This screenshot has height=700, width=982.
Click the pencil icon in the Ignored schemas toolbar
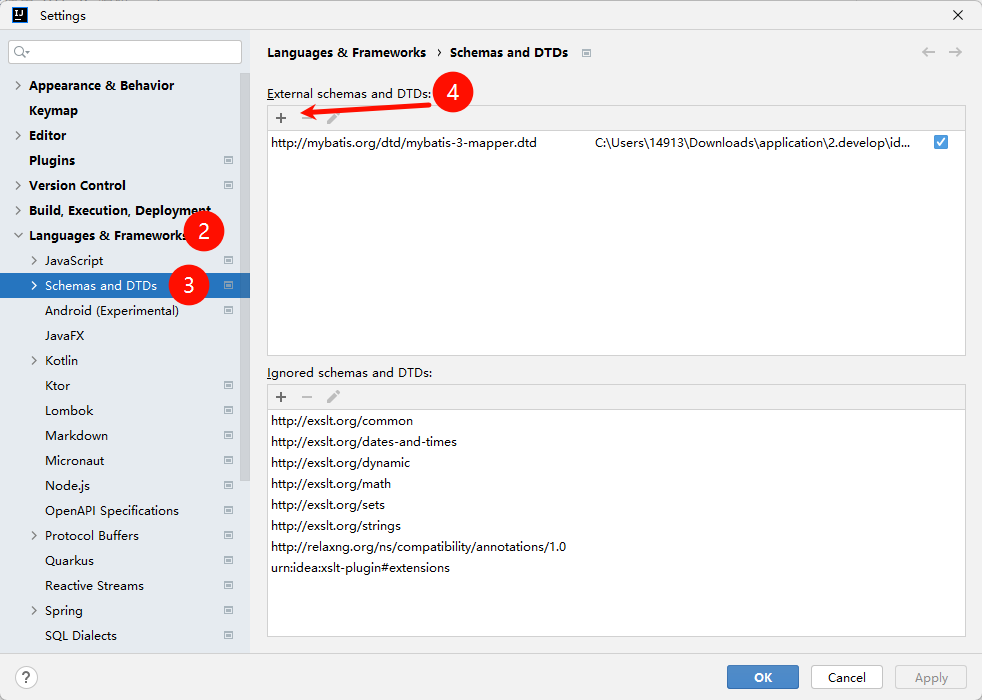point(333,397)
